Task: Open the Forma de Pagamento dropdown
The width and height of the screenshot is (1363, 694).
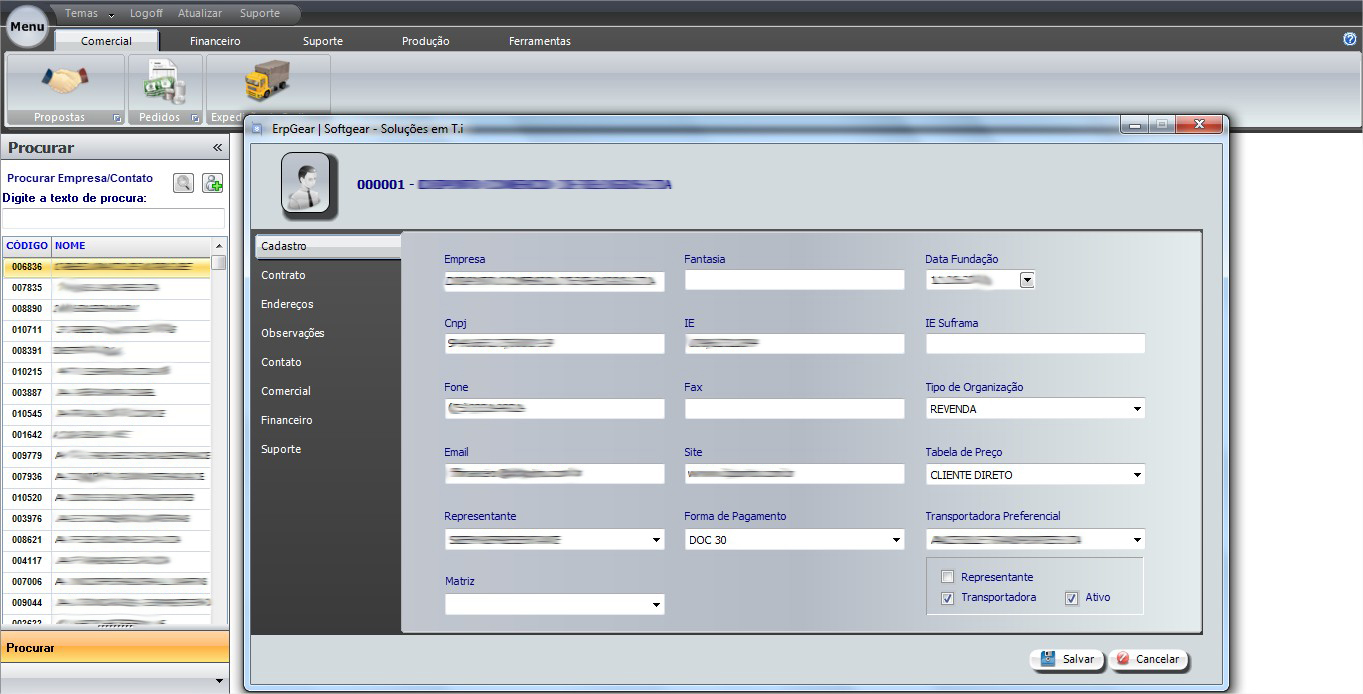Action: (x=896, y=540)
